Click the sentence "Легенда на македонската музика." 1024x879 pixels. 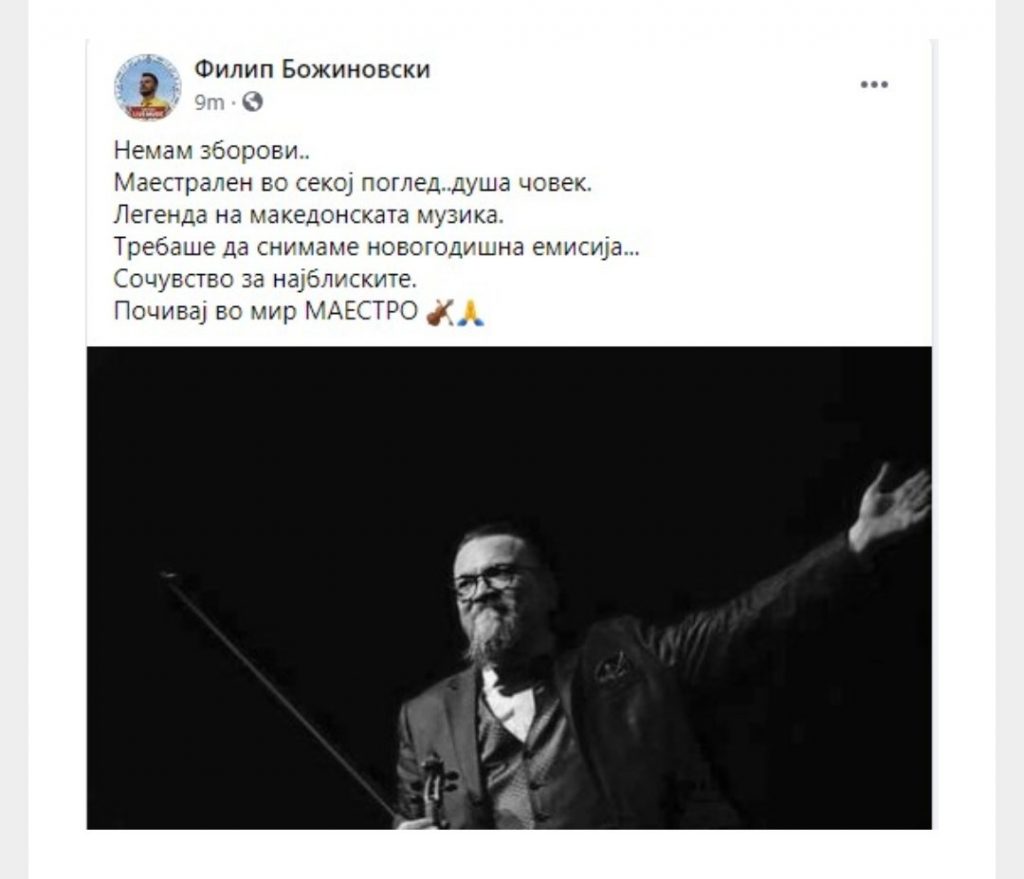[309, 215]
